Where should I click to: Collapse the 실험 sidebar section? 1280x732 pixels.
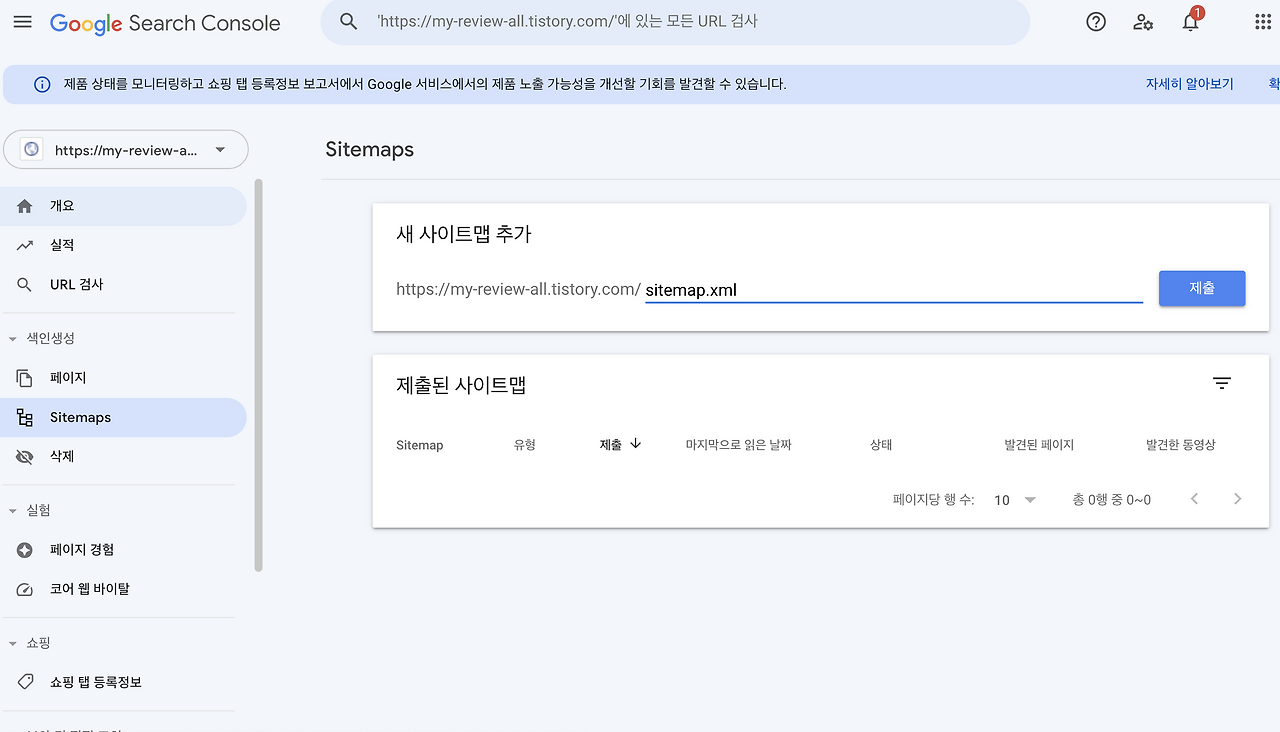click(x=12, y=510)
